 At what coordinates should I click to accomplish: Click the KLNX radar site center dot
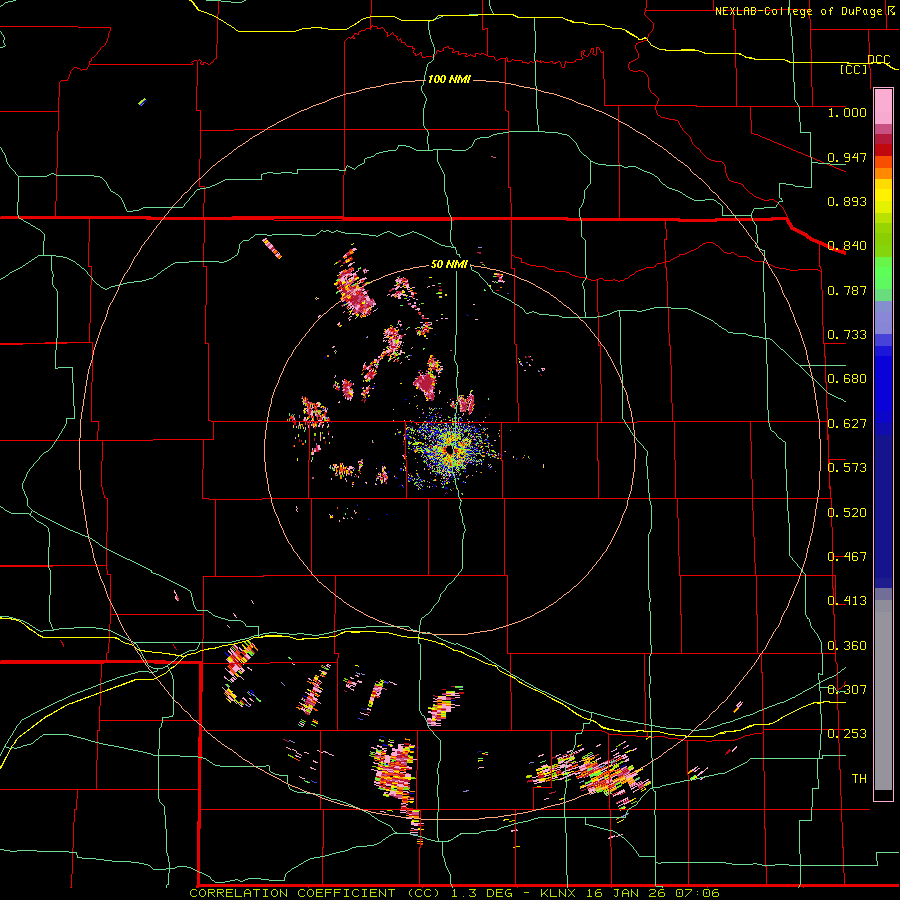(449, 451)
